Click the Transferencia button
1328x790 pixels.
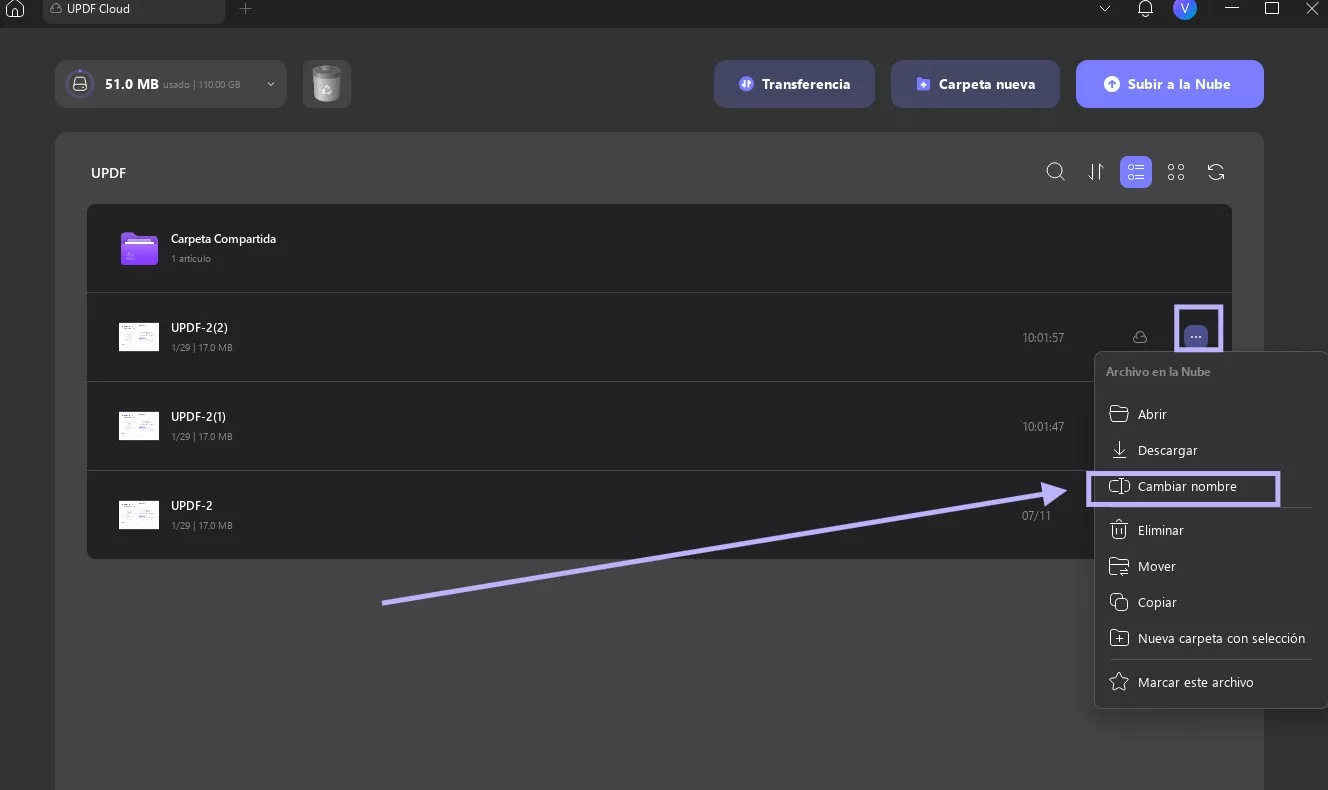[794, 84]
